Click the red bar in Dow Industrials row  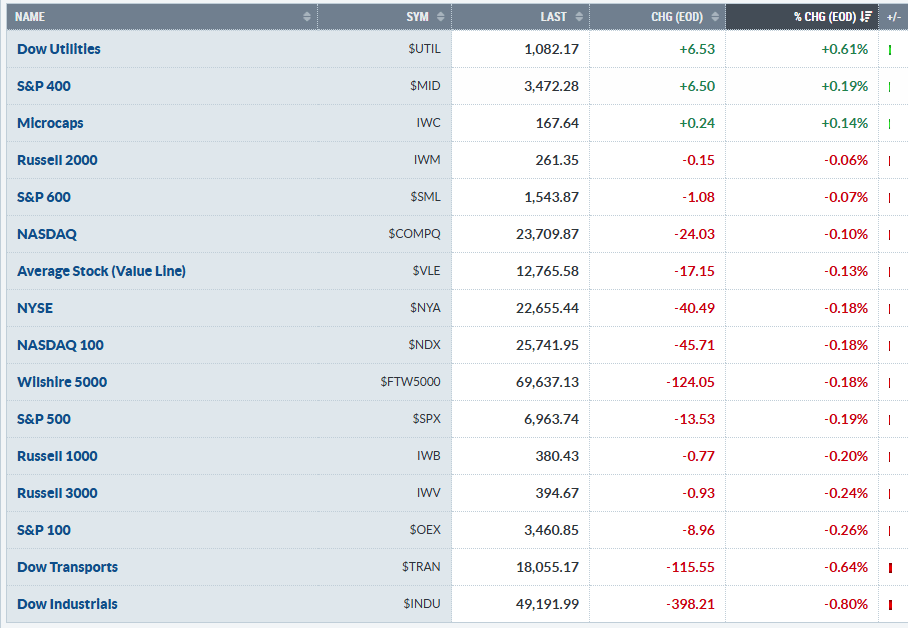click(889, 605)
